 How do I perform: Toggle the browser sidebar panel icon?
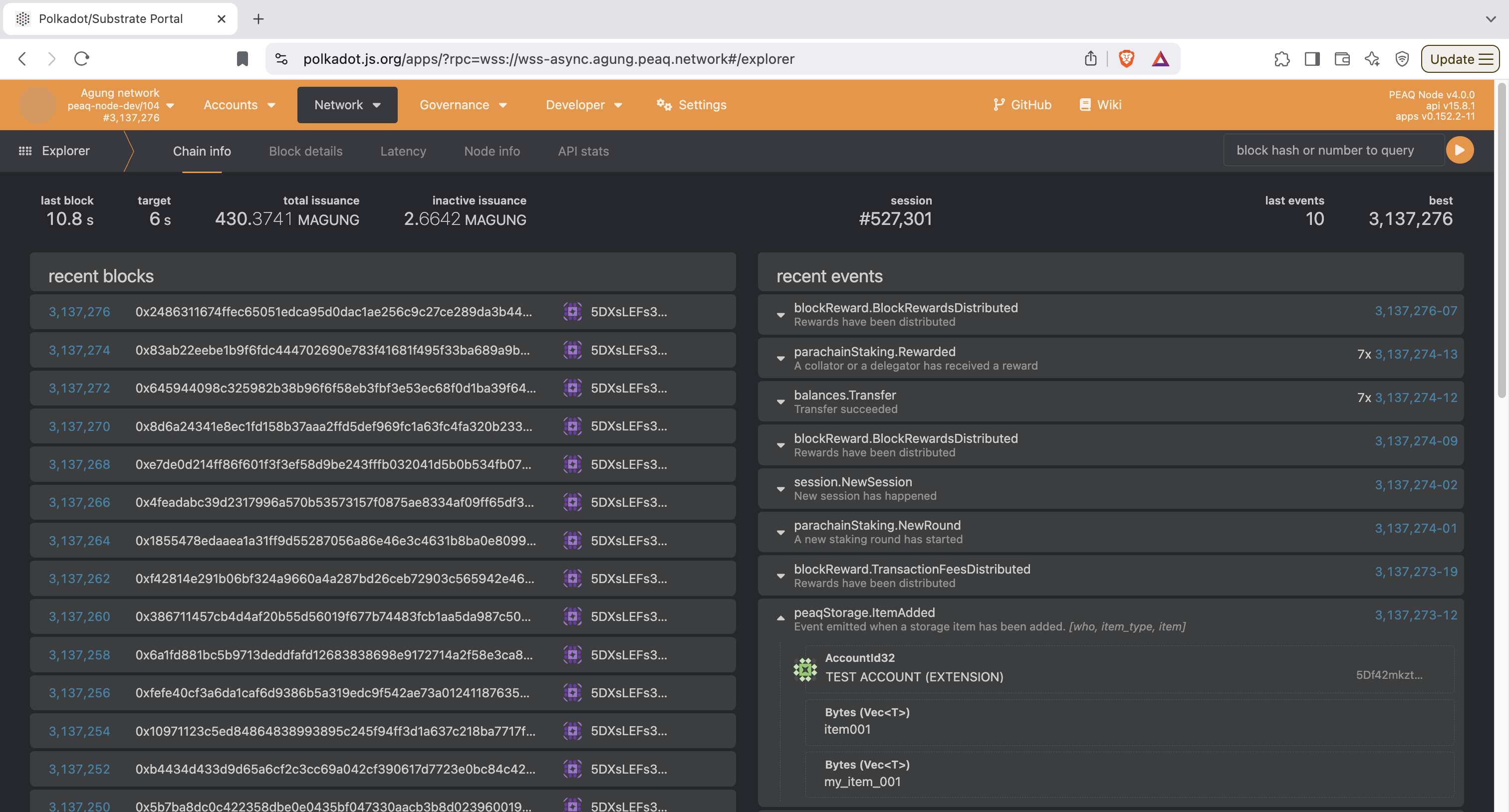coord(1311,58)
